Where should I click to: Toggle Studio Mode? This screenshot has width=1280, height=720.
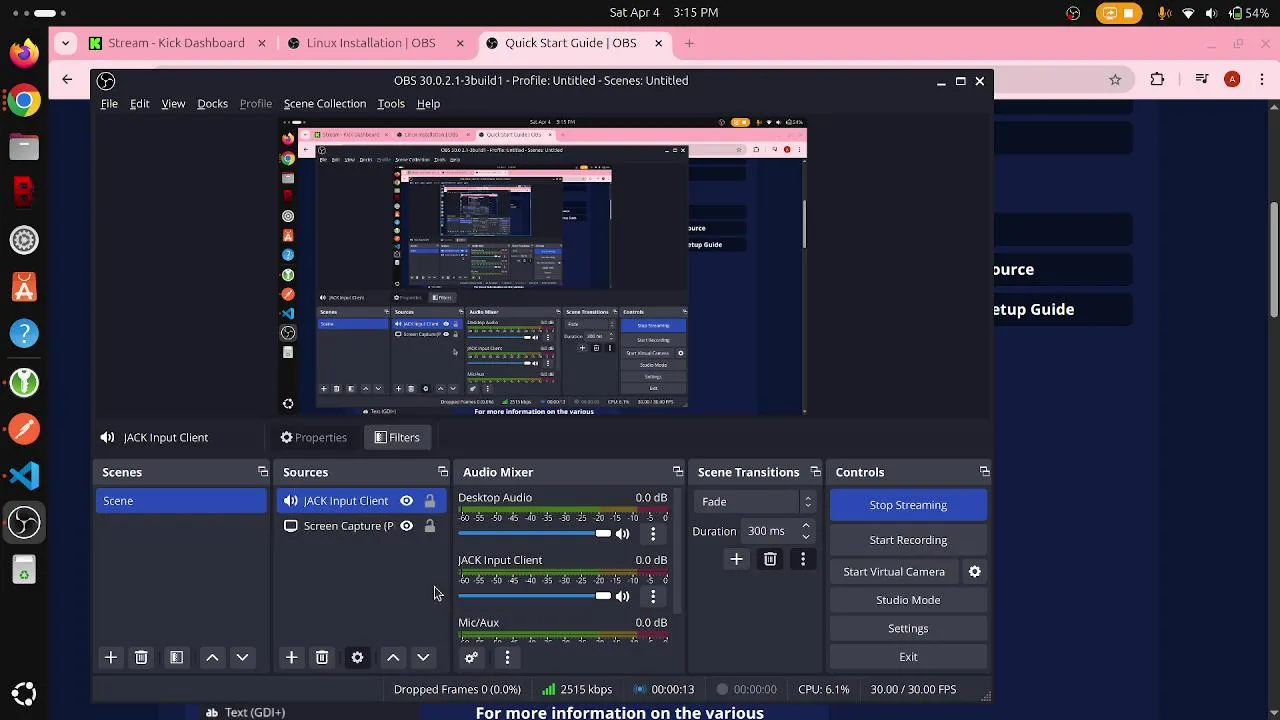tap(908, 600)
